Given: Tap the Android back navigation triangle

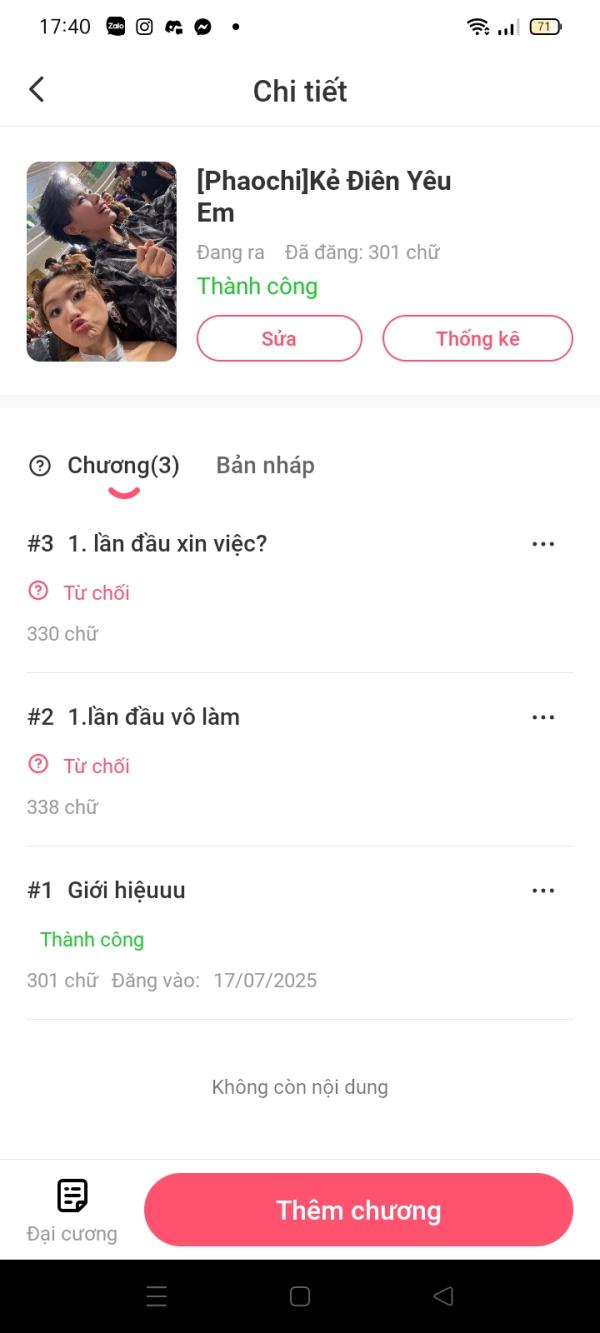Looking at the screenshot, I should coord(443,1296).
